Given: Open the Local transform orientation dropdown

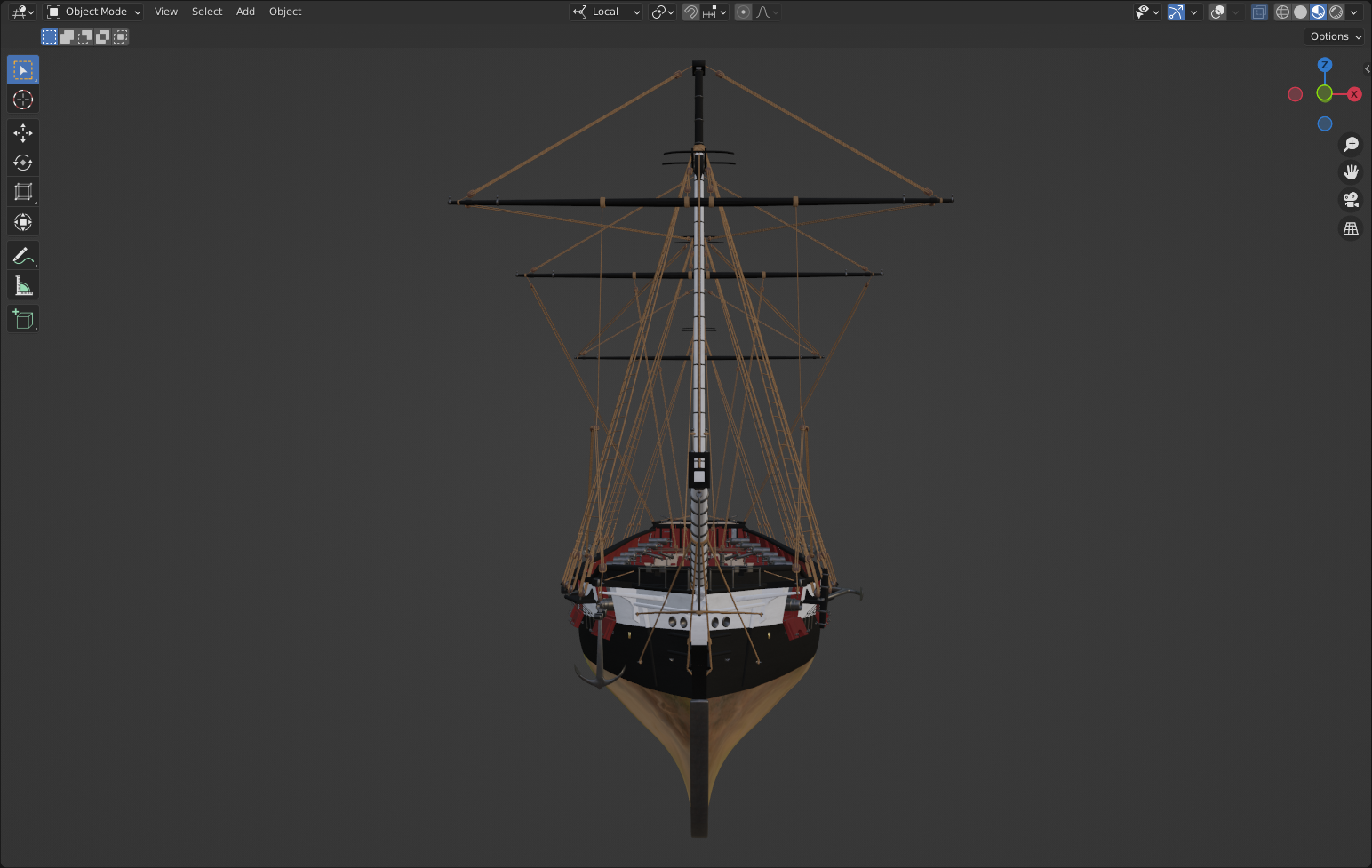Looking at the screenshot, I should coord(606,12).
